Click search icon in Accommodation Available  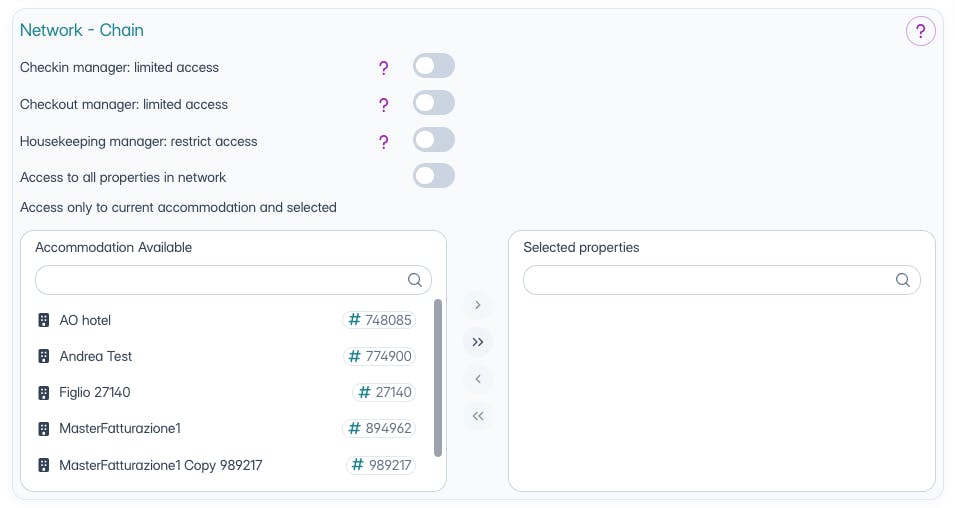[x=415, y=280]
